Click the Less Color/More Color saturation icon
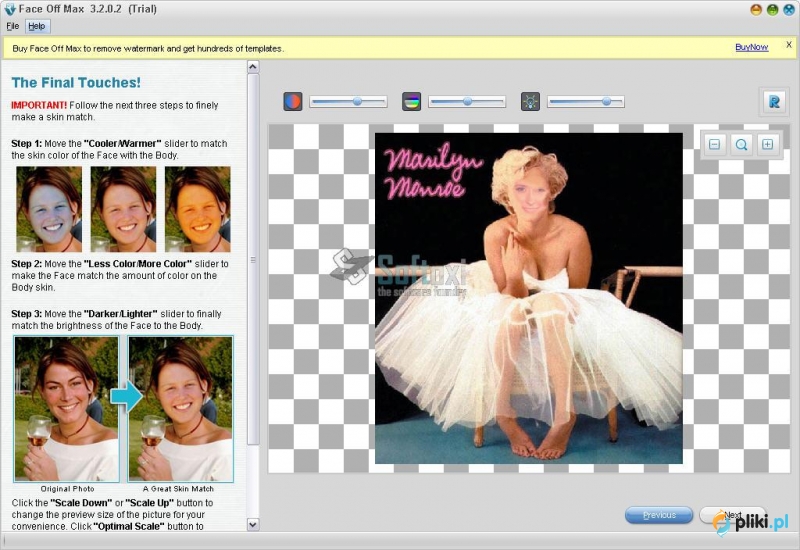Viewport: 800px width, 550px height. pyautogui.click(x=411, y=102)
